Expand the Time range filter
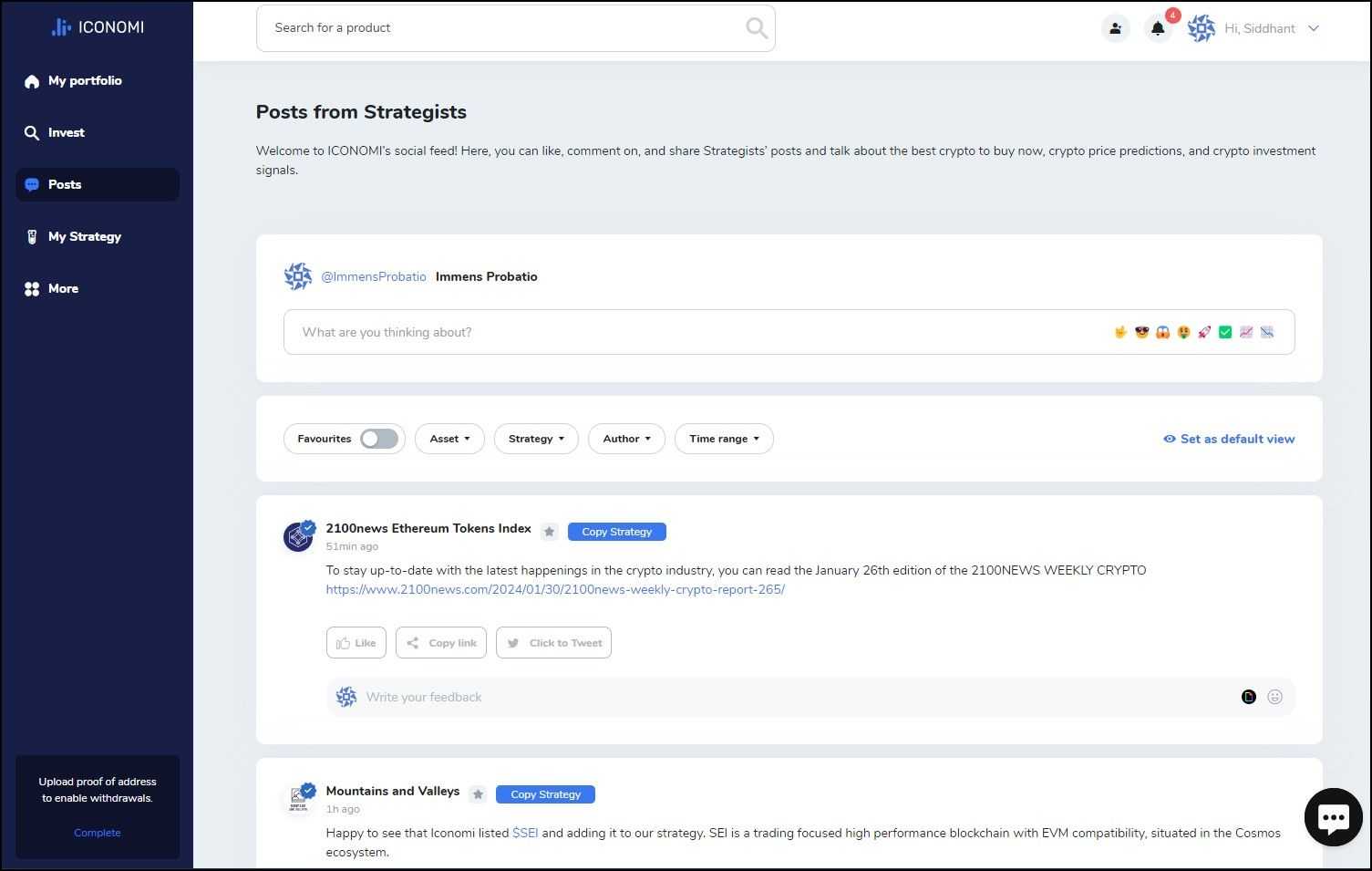 (723, 439)
